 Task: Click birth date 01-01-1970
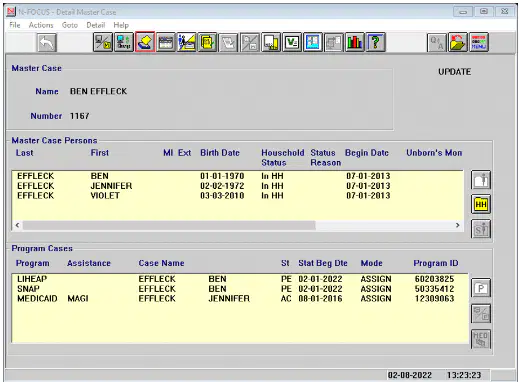[x=222, y=176]
